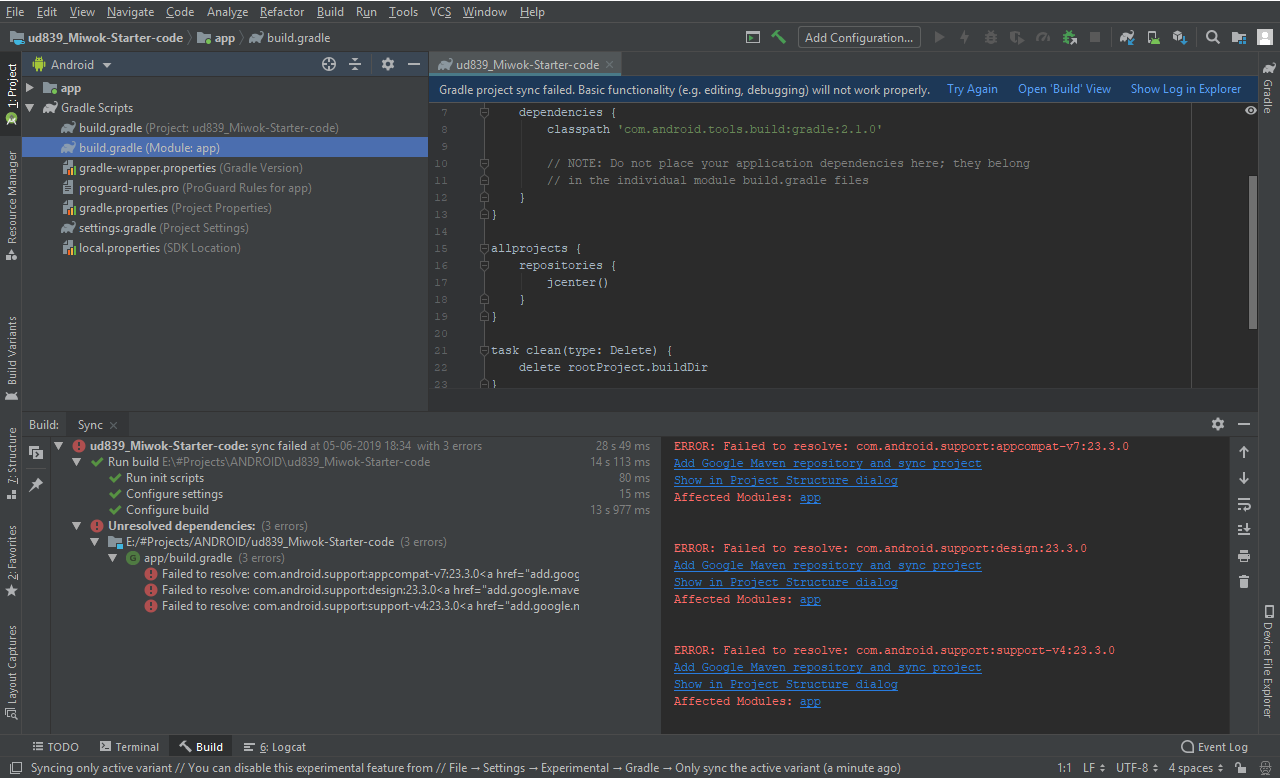Viewport: 1280px width, 778px height.
Task: Click the Attach Debugger to Android Process icon
Action: tap(1069, 37)
